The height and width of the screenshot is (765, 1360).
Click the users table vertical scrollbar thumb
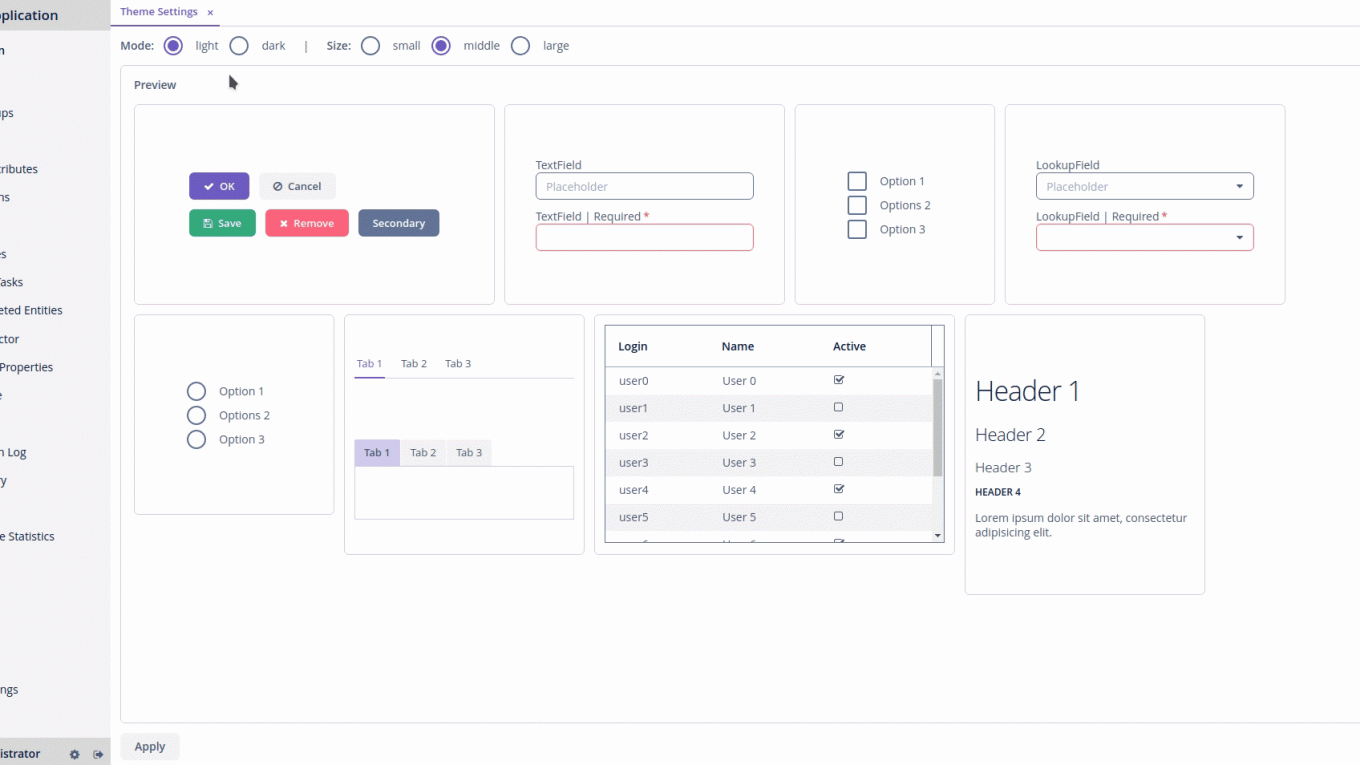point(938,427)
